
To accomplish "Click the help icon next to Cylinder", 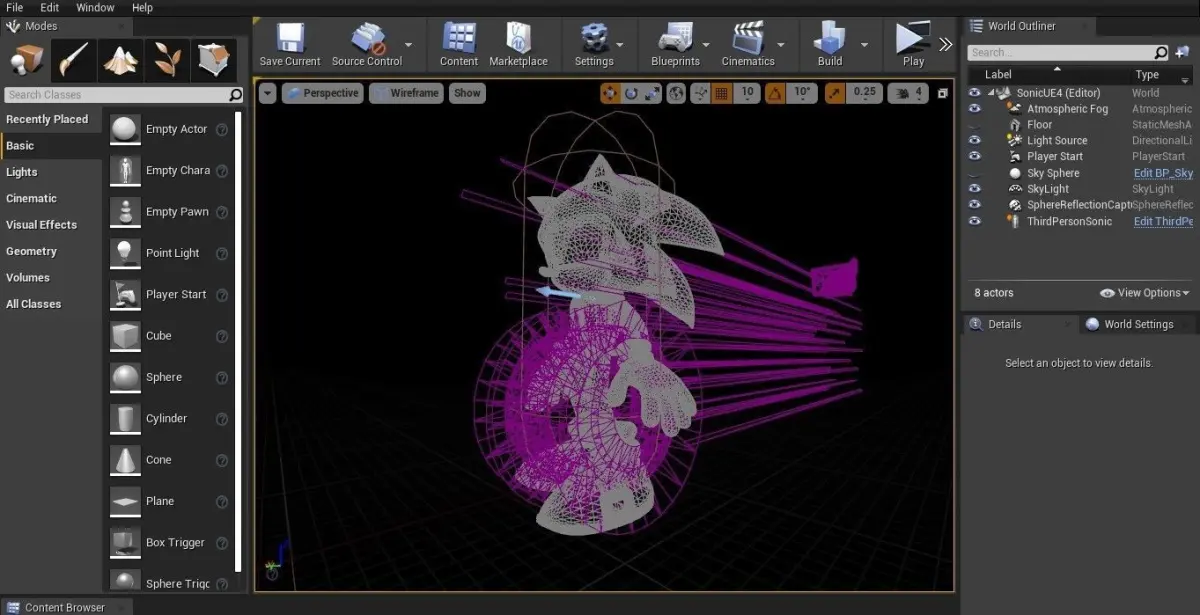I will tap(222, 419).
